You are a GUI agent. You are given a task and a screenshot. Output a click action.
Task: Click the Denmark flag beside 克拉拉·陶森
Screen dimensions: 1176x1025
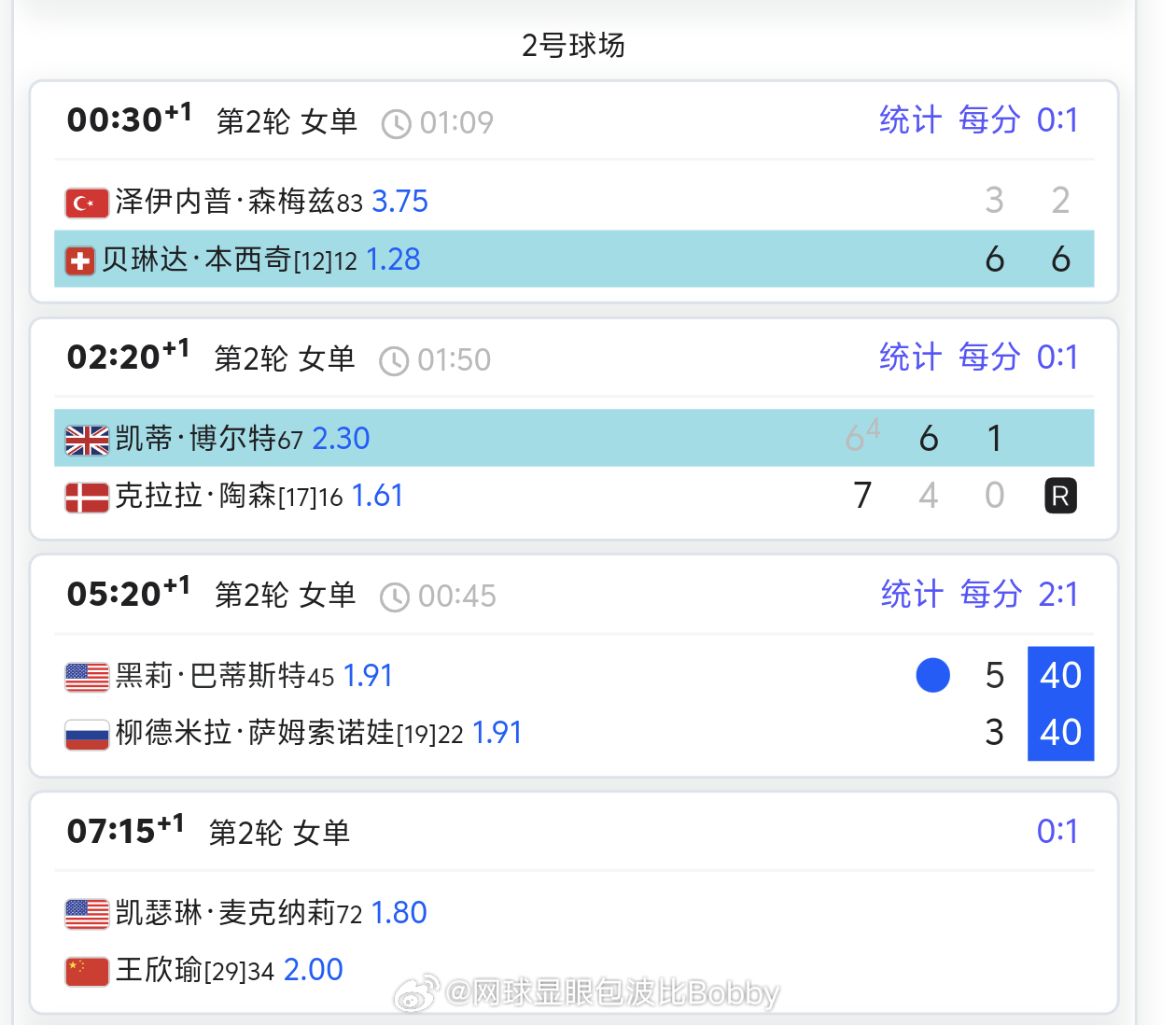(85, 496)
